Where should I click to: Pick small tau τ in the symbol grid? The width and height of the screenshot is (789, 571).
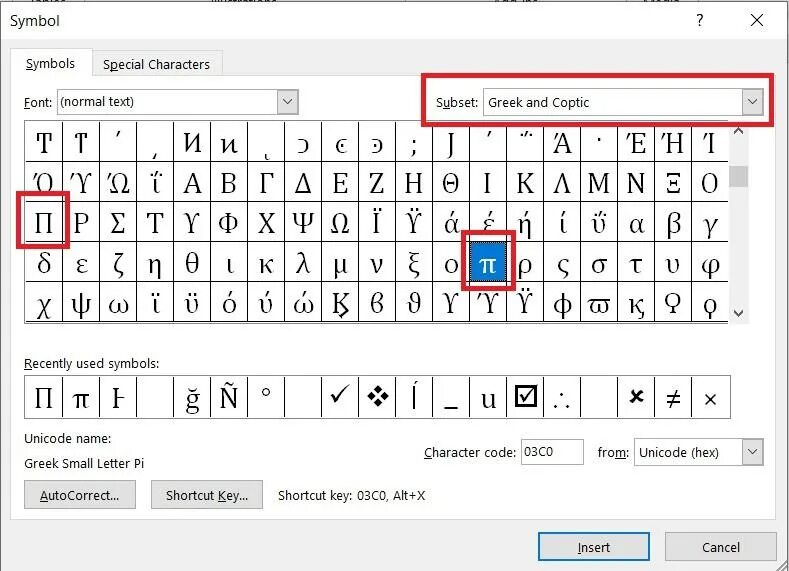(x=636, y=263)
